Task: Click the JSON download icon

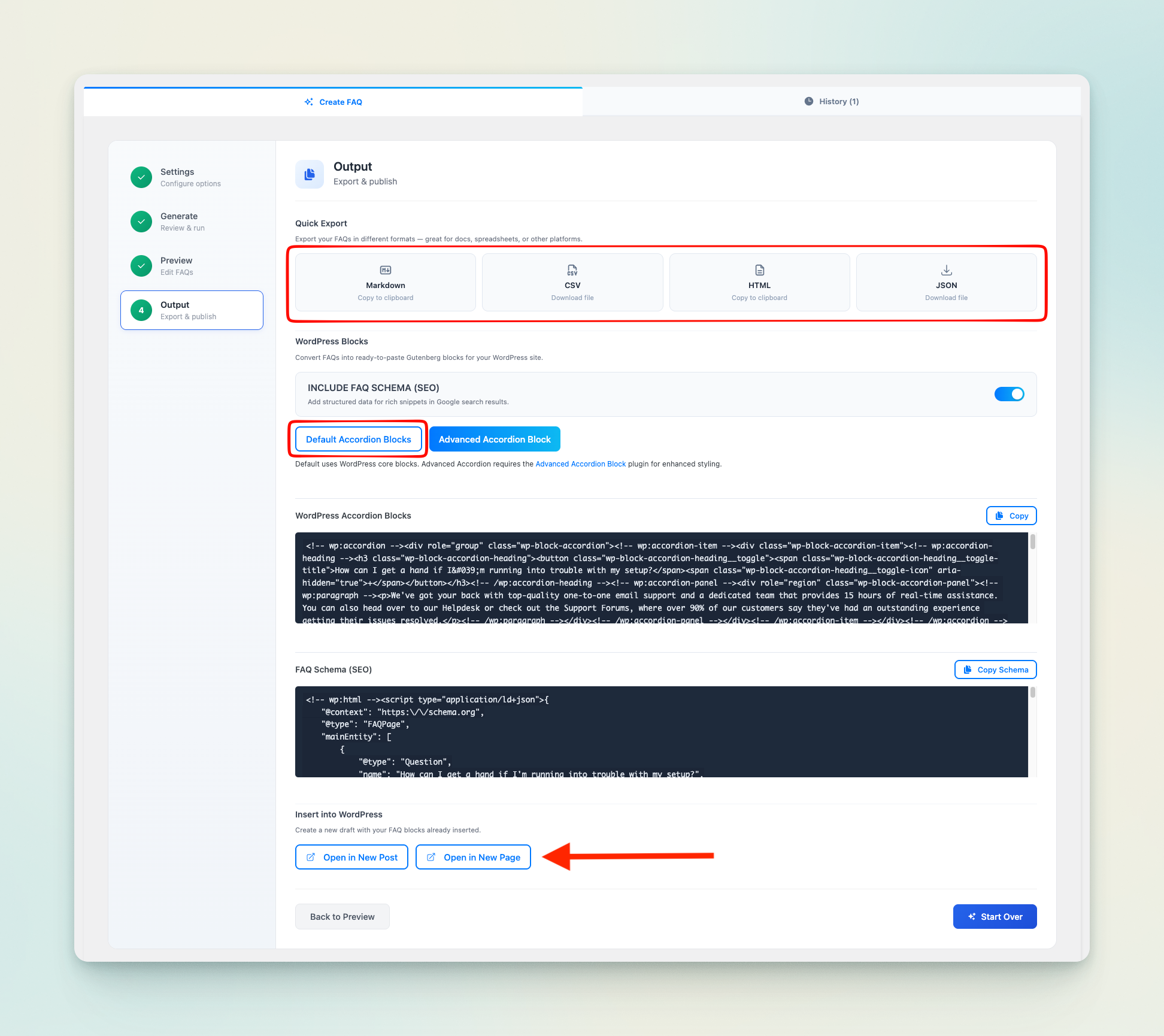Action: point(946,271)
